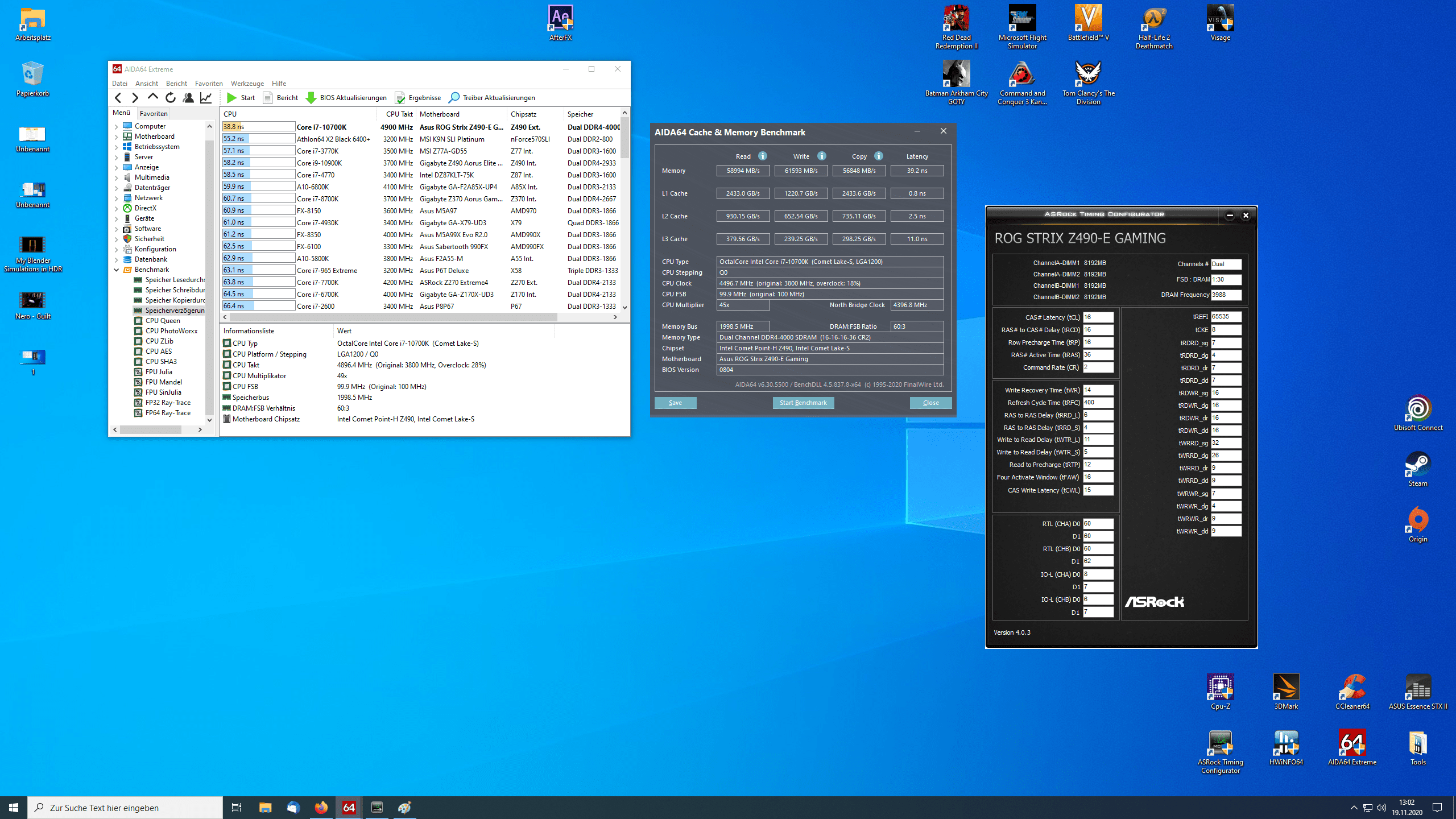This screenshot has height=819, width=1456.
Task: Click the CAS# Latency (tCL) field
Action: (1098, 317)
